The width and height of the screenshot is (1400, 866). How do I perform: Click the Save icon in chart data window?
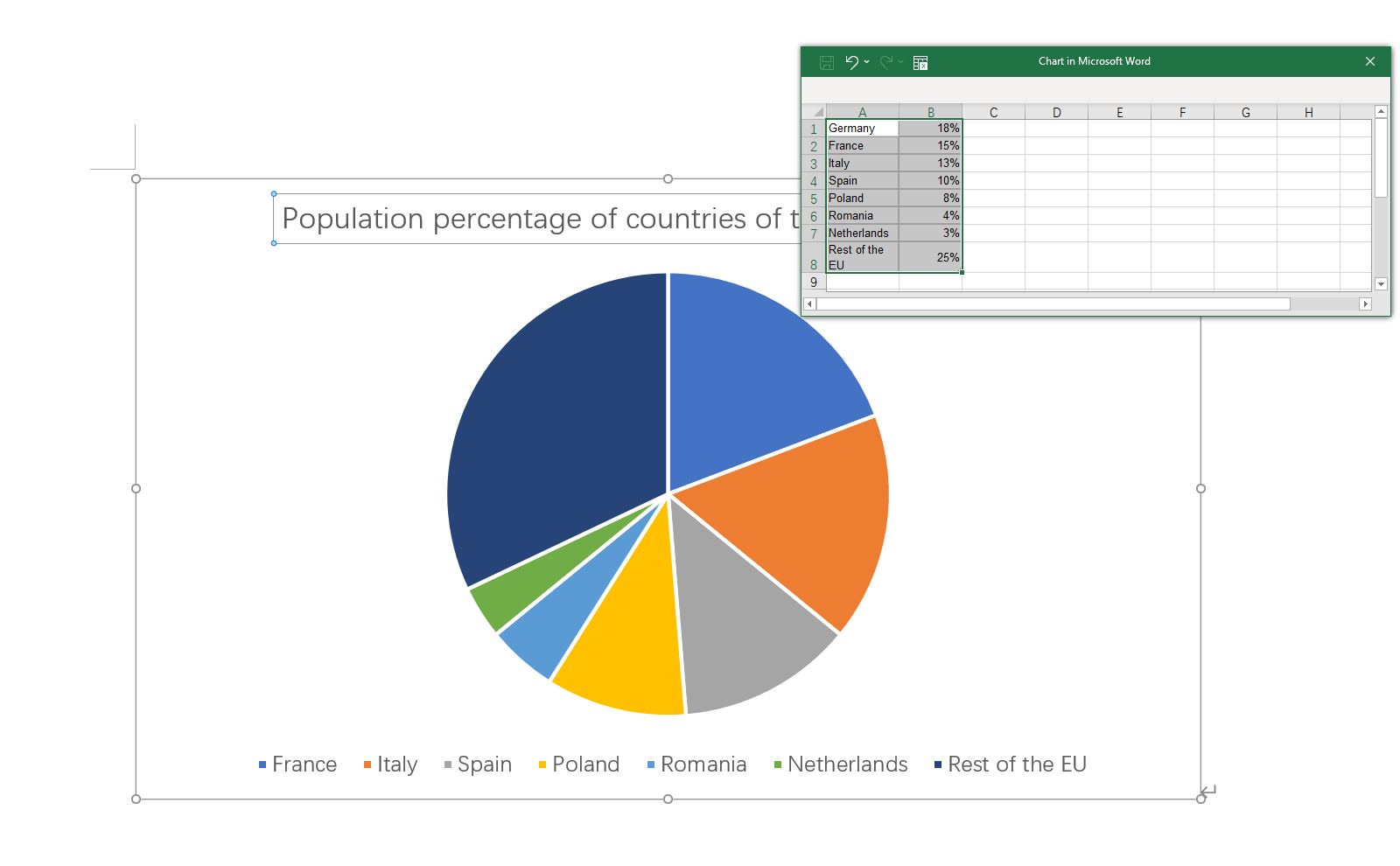pyautogui.click(x=827, y=62)
